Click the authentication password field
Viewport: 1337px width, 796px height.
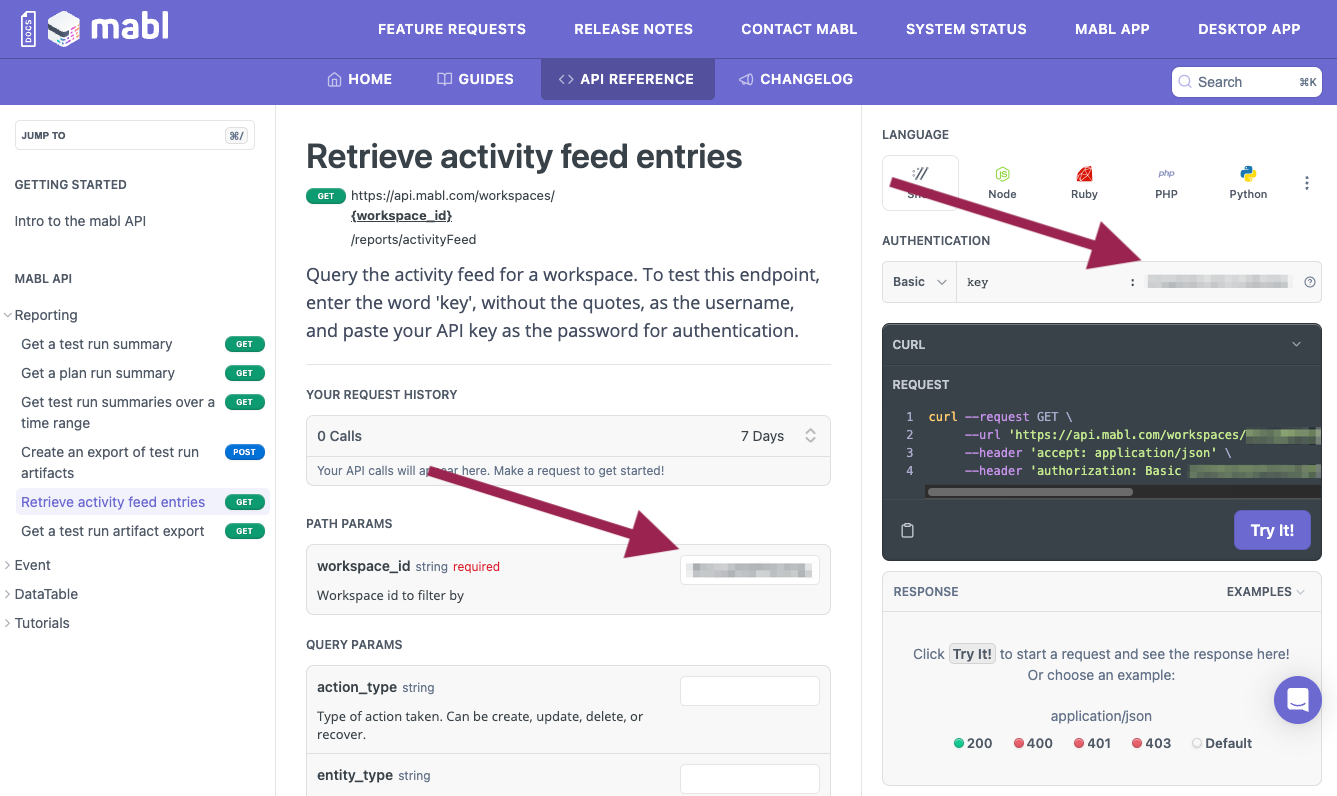coord(1219,282)
